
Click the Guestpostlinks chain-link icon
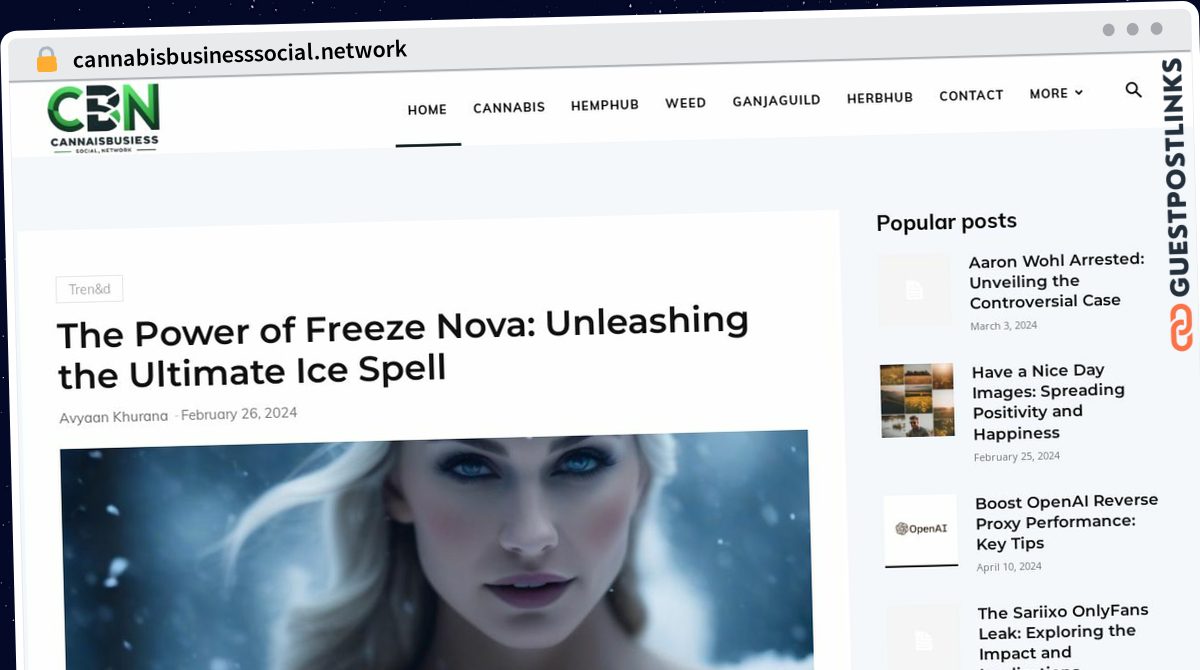click(x=1181, y=328)
